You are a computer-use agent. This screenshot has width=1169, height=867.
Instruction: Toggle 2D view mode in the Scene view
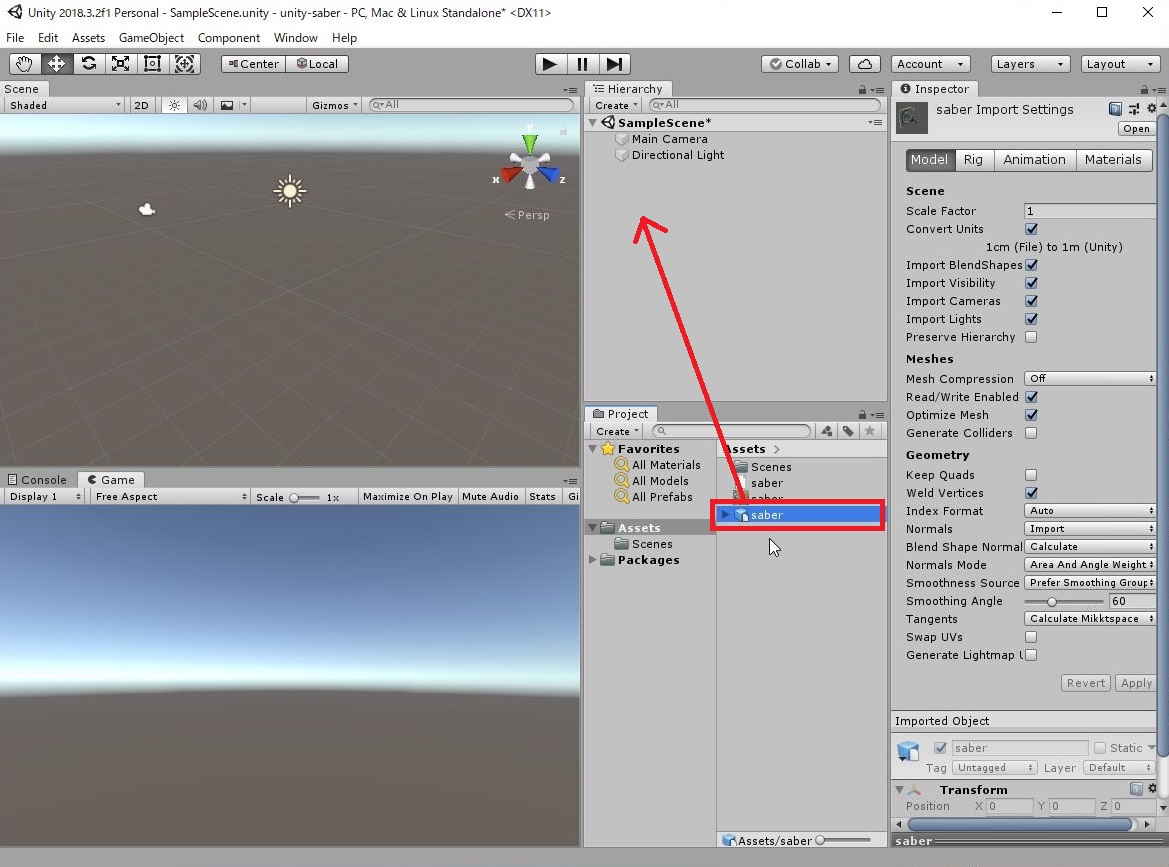coord(141,104)
